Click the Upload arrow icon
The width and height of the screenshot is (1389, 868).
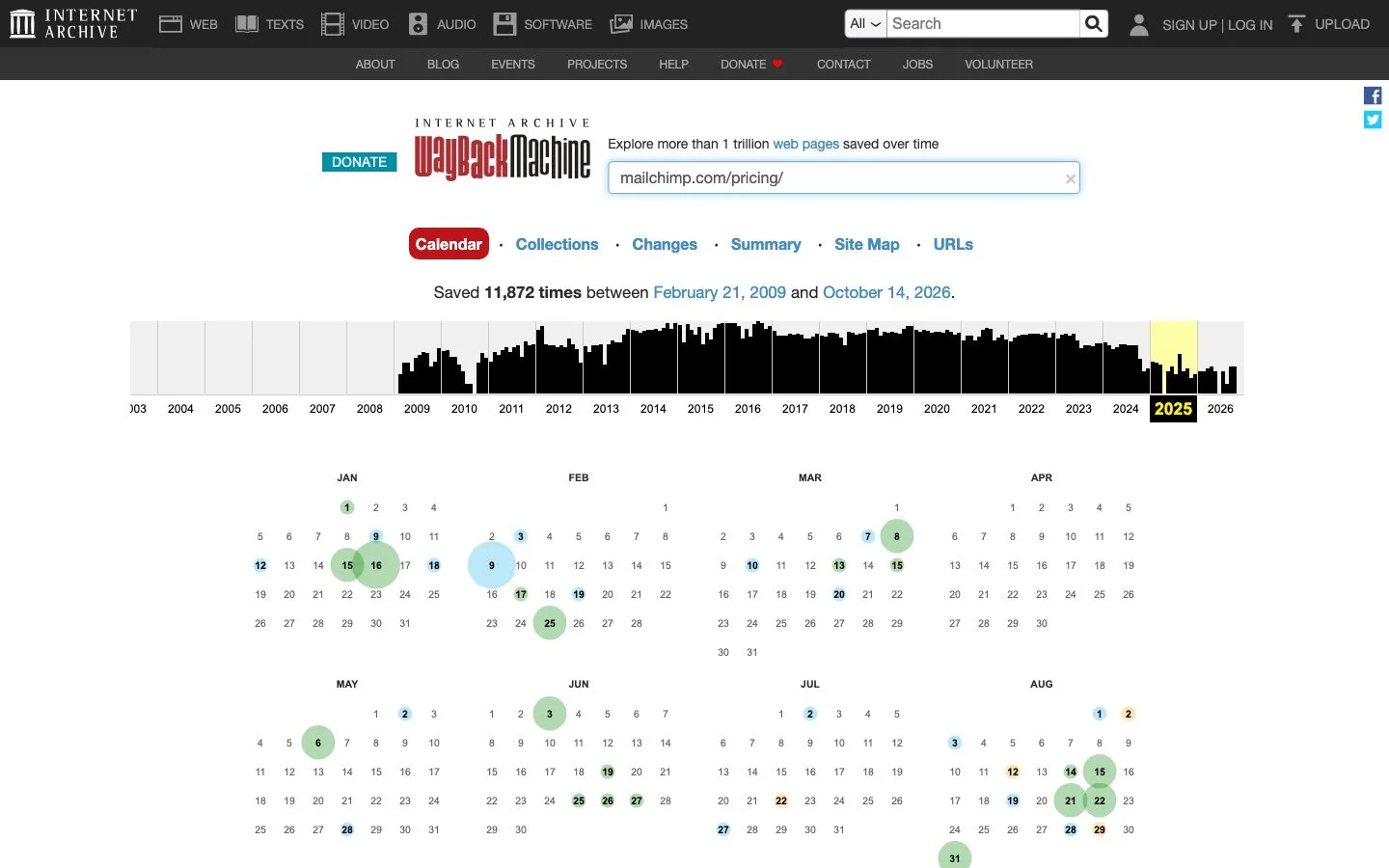(1297, 24)
